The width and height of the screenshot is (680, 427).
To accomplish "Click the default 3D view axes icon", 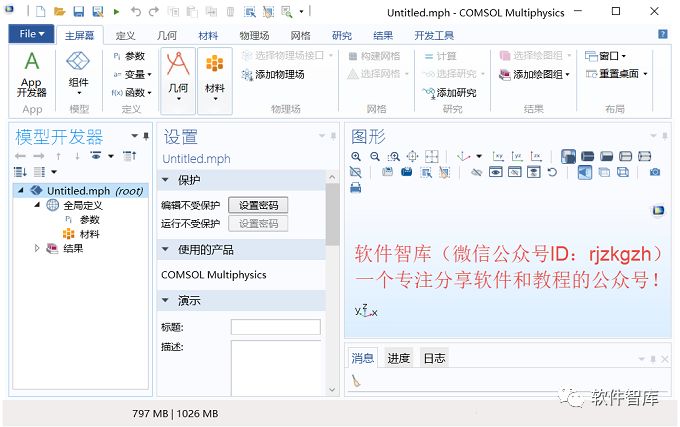I will point(464,156).
